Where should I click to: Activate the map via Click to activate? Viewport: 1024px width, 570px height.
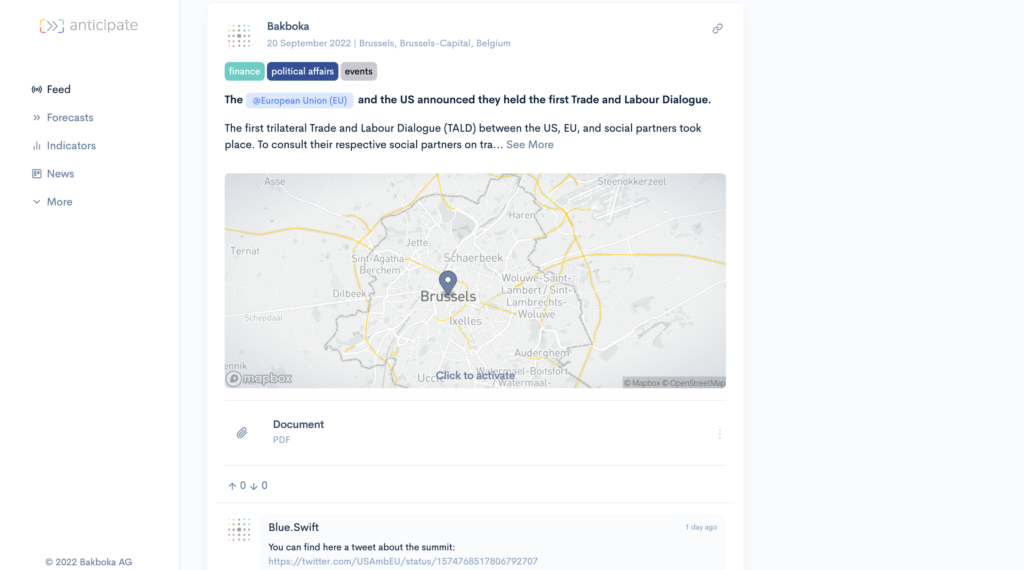pos(475,375)
